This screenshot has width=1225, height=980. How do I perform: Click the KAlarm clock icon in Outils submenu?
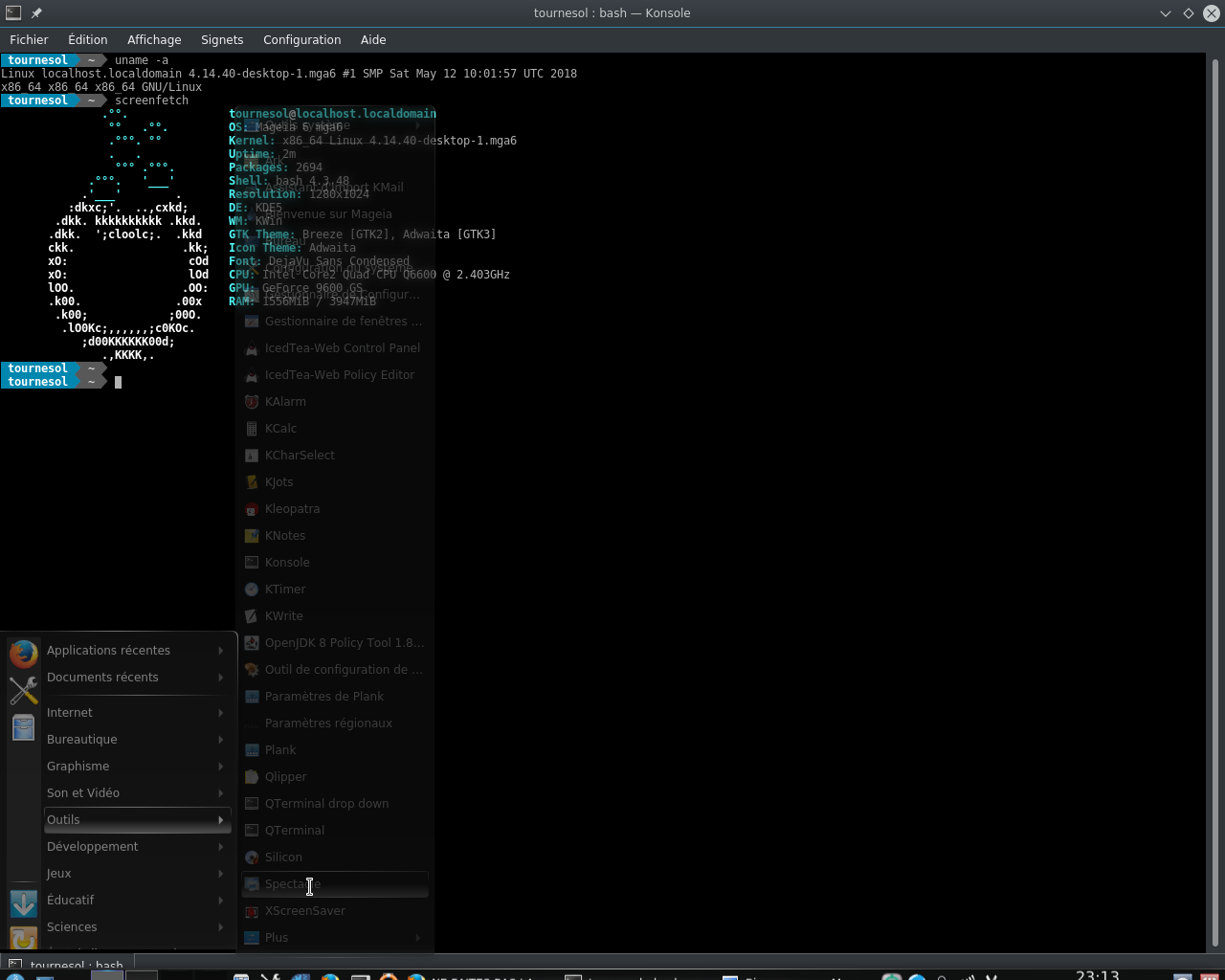(252, 402)
